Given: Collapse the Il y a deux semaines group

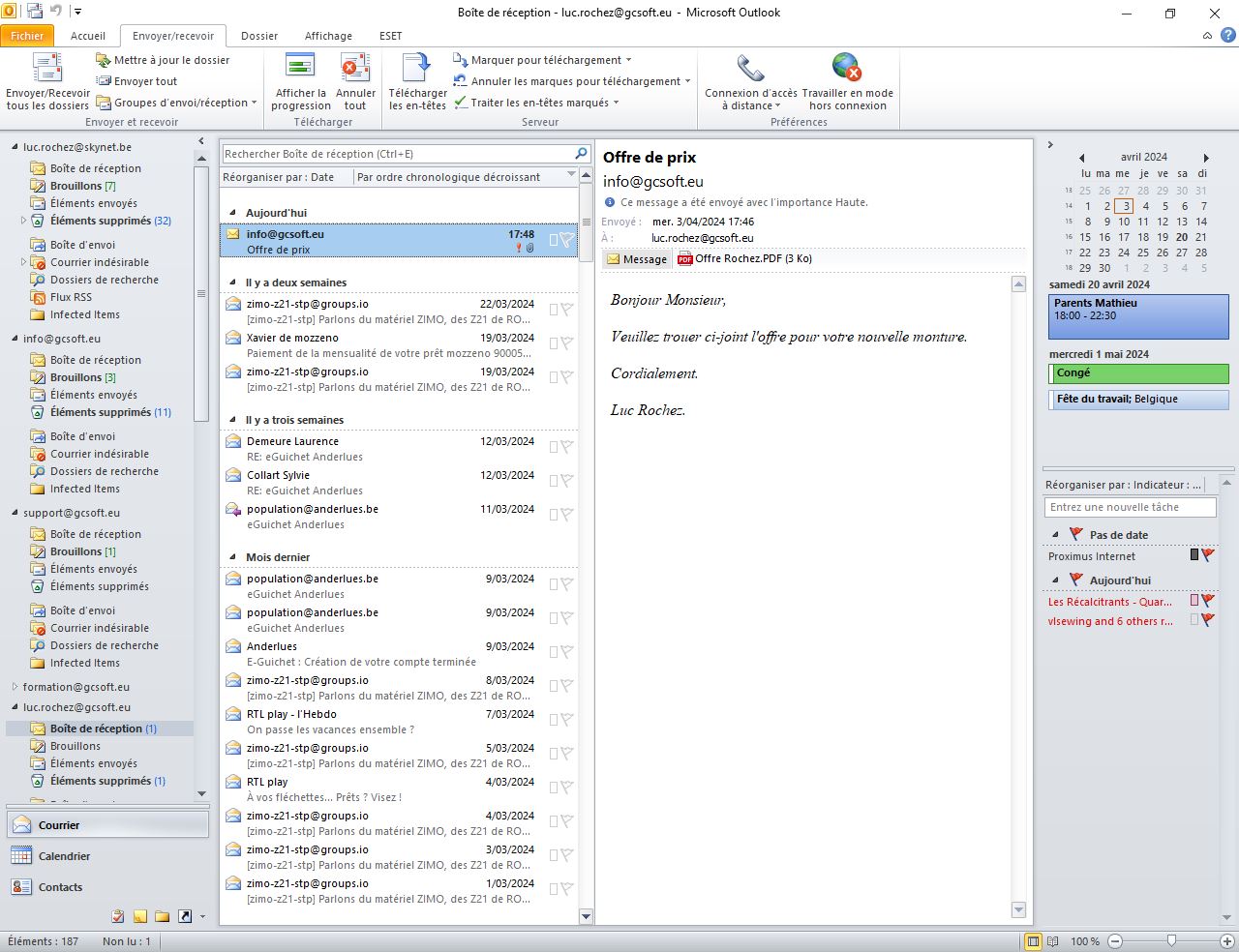Looking at the screenshot, I should [x=233, y=283].
